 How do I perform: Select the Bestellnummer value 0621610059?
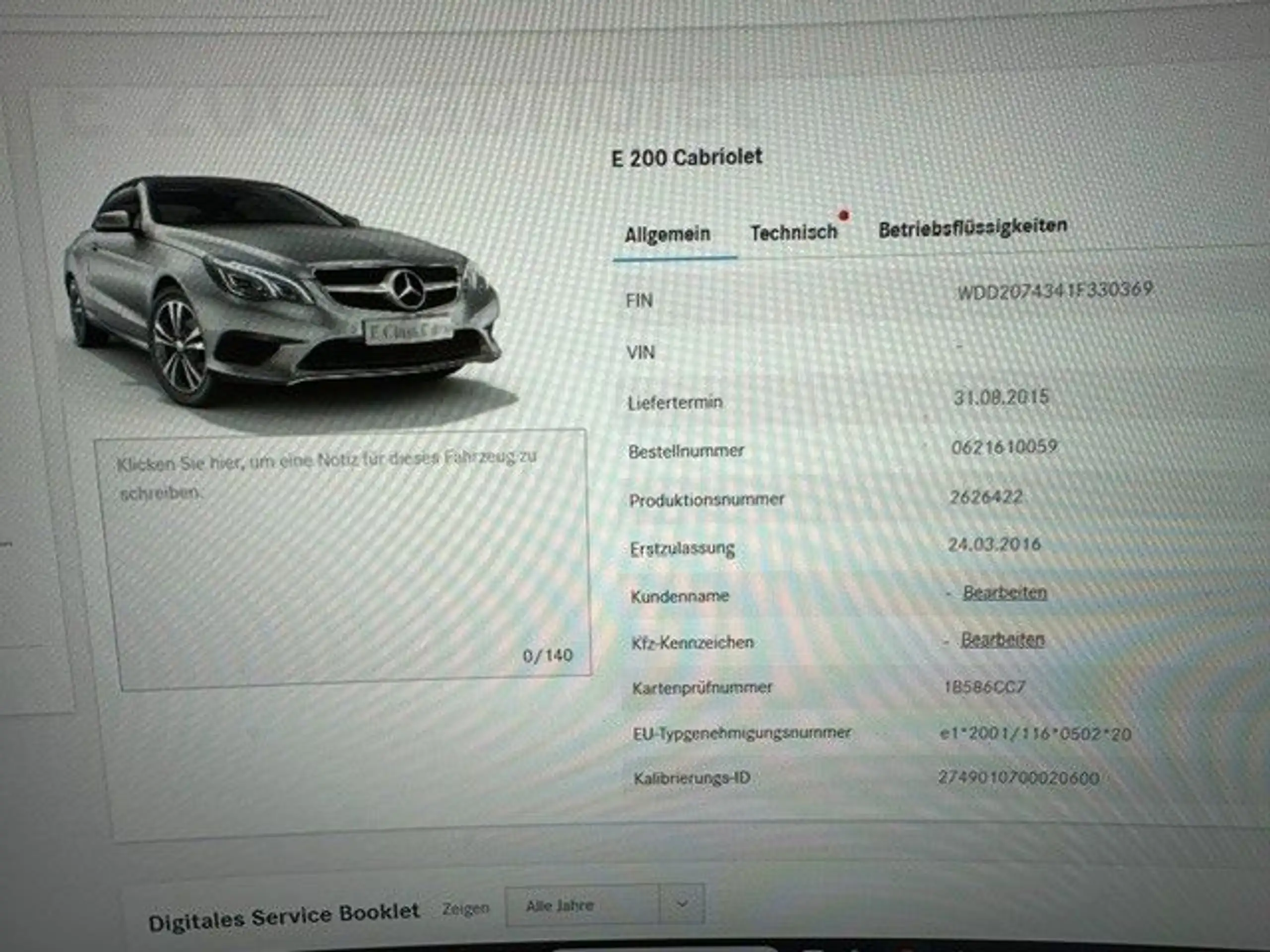click(x=1004, y=446)
